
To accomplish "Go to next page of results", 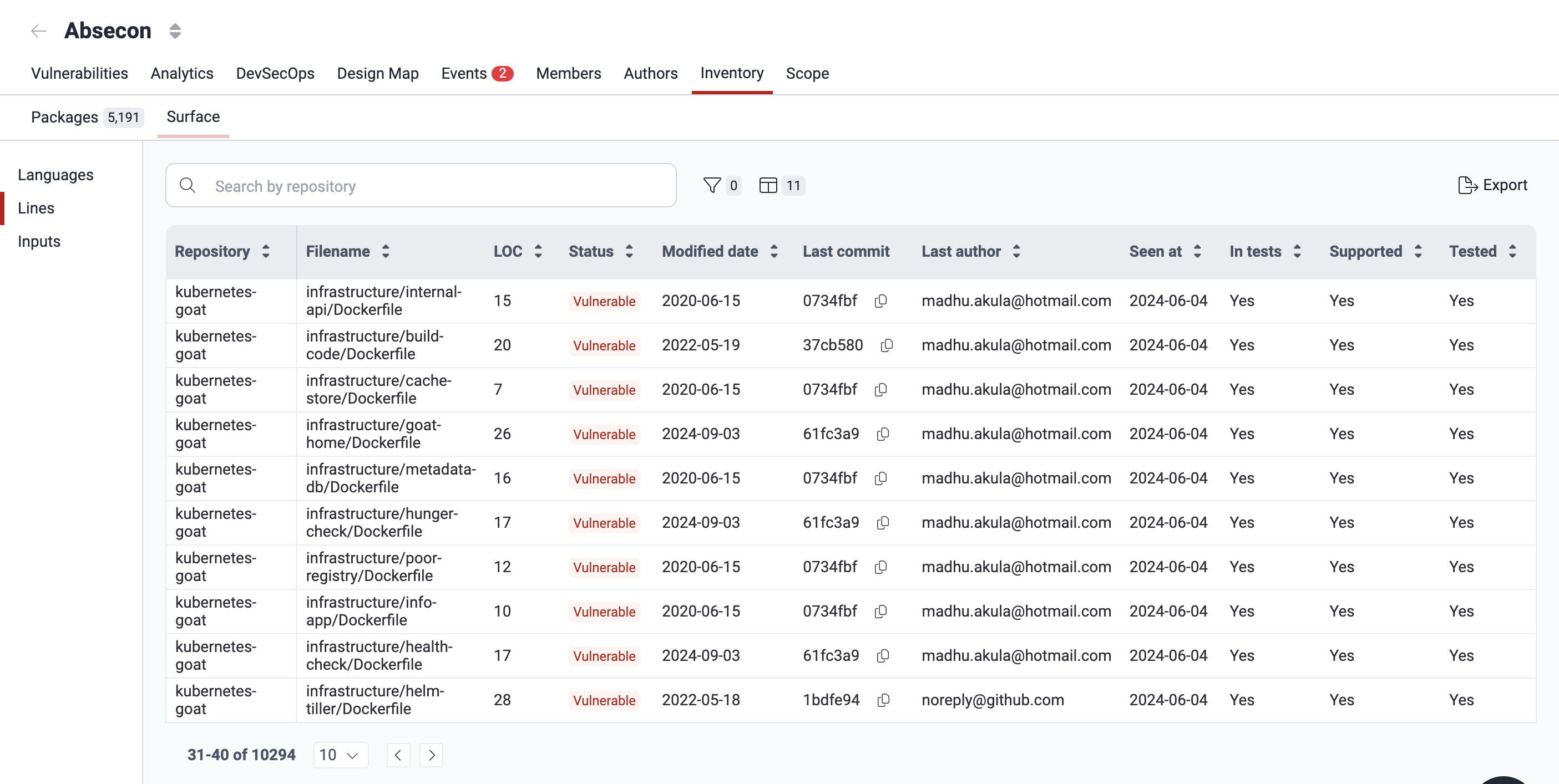I will click(x=432, y=755).
